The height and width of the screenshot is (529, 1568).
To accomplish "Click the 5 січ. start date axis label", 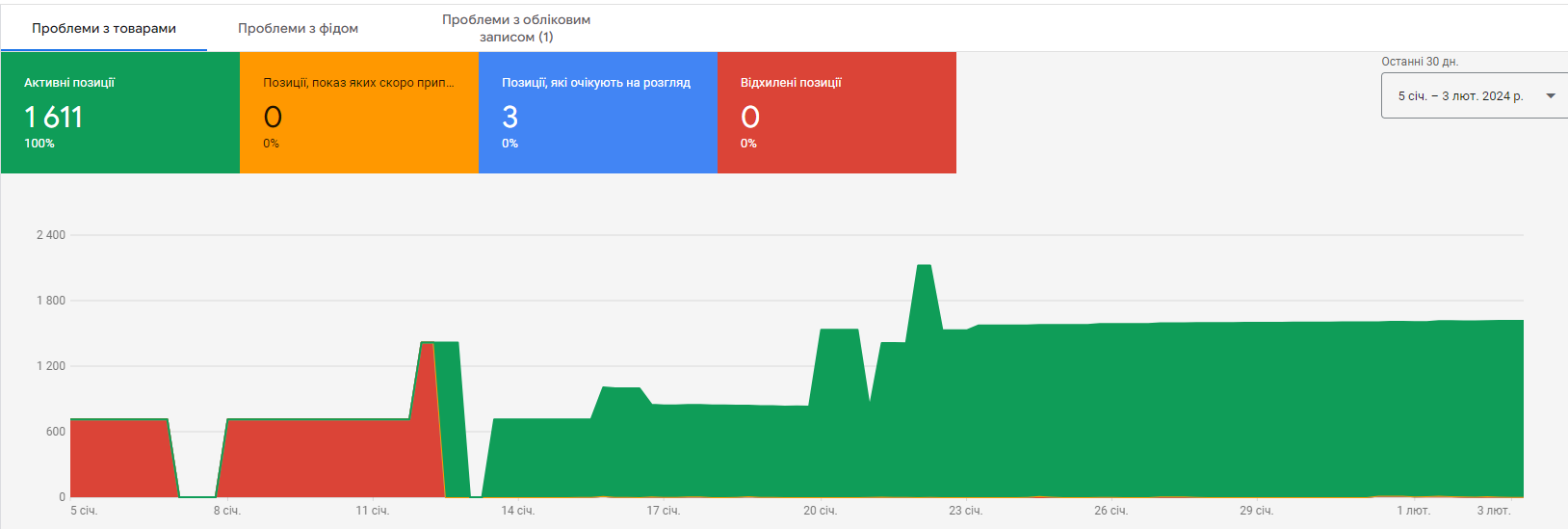I will point(84,511).
